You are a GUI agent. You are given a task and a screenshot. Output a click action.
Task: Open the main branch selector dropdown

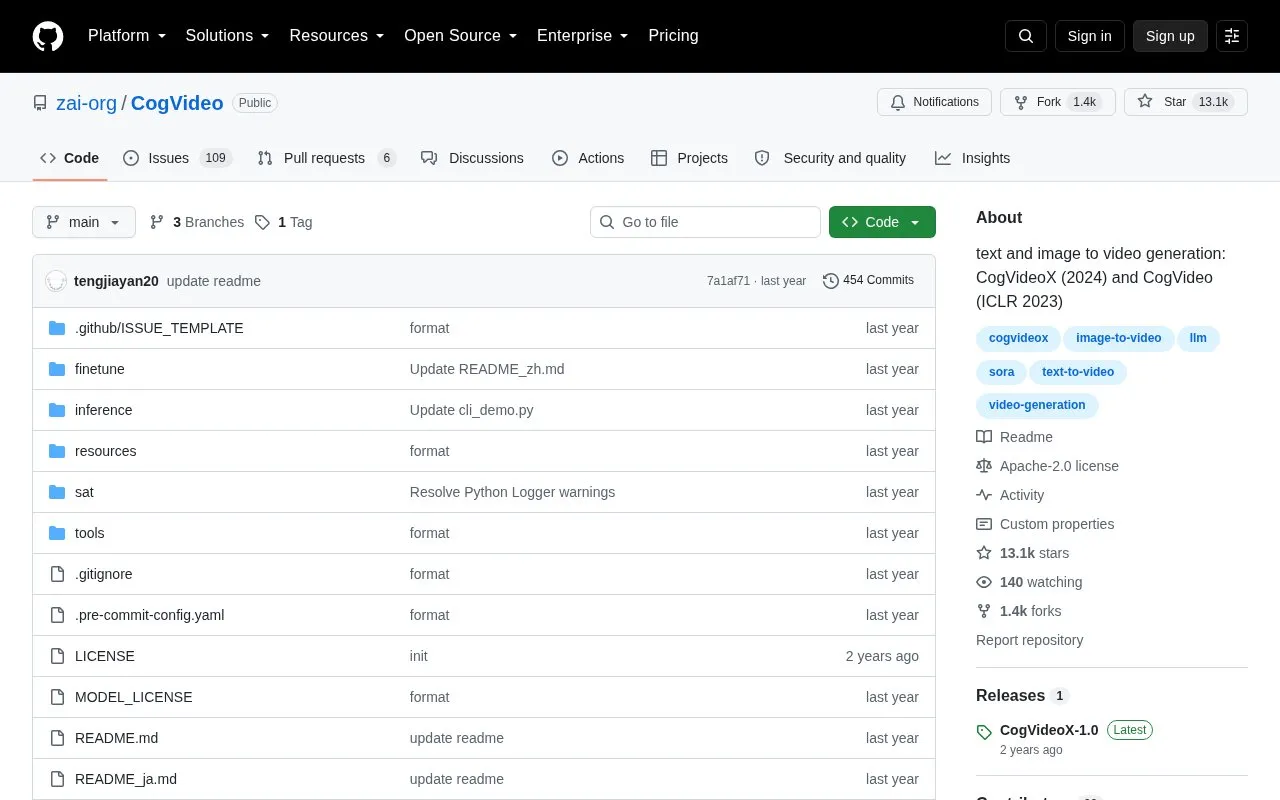click(84, 222)
